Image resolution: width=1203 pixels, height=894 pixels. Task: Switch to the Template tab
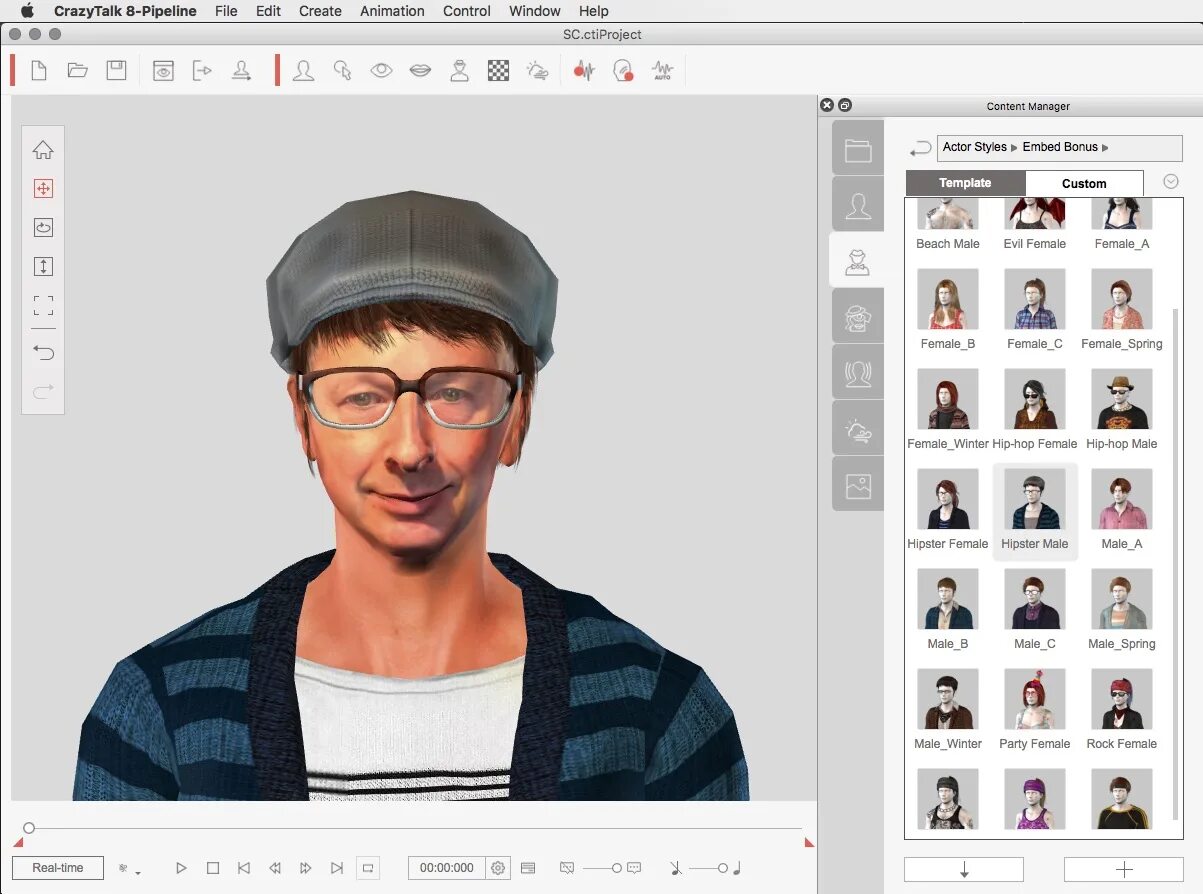(x=965, y=183)
